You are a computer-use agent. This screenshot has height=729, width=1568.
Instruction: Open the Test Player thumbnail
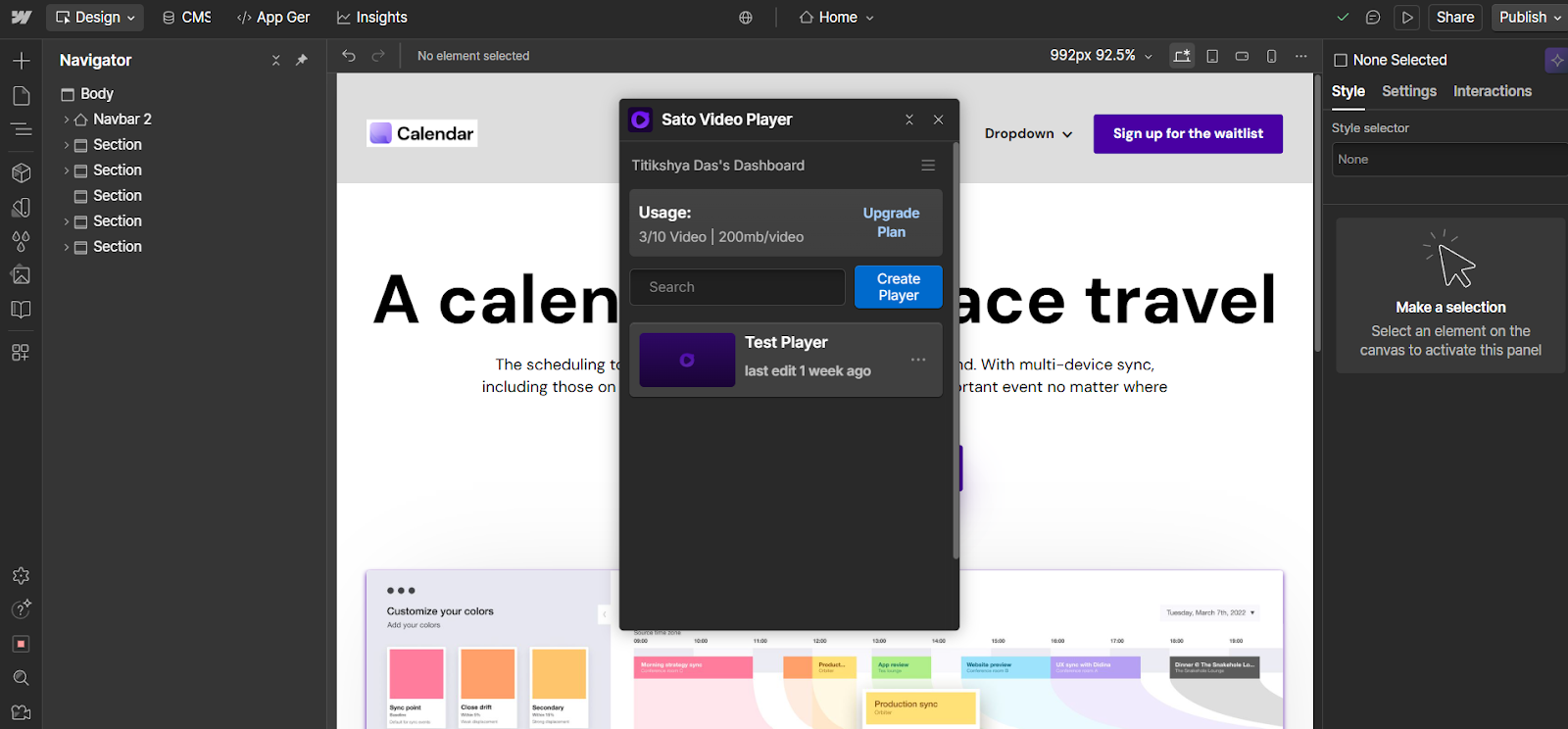(x=687, y=360)
